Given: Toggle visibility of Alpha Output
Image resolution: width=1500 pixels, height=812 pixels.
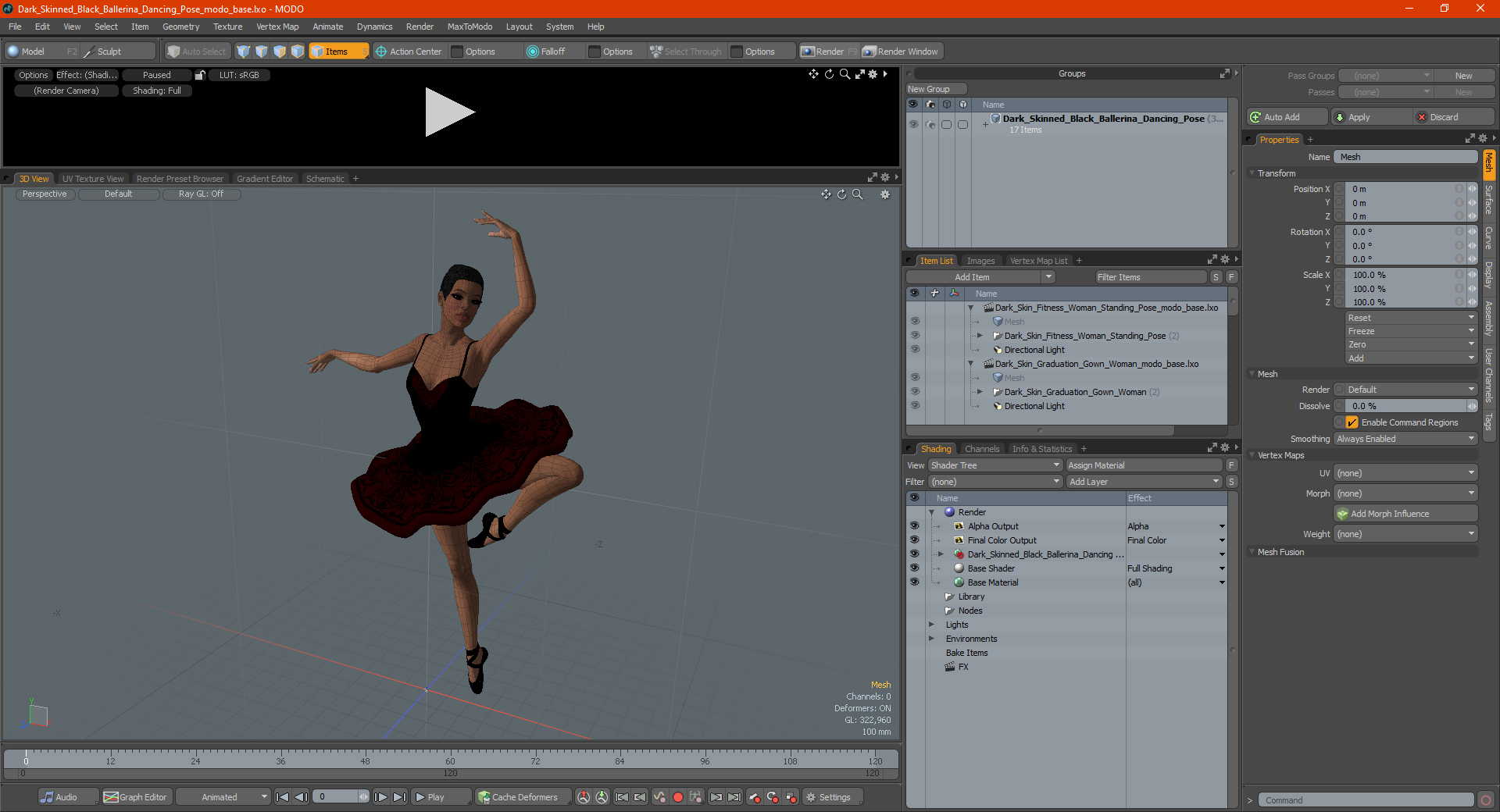Looking at the screenshot, I should point(914,526).
